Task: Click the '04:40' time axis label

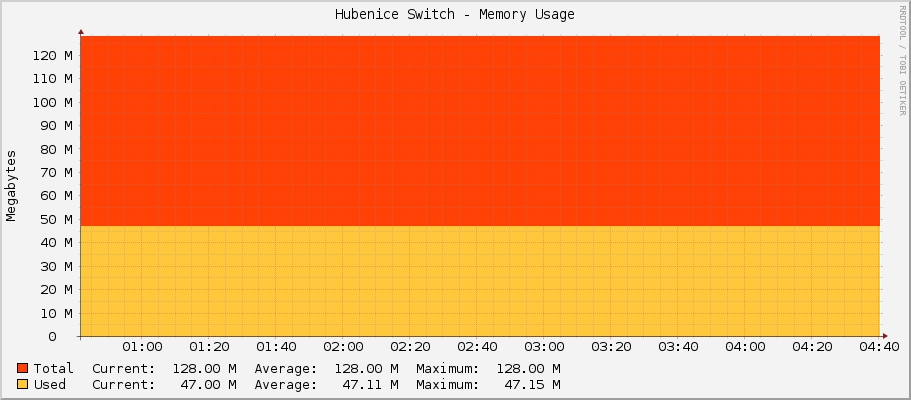Action: (x=879, y=347)
